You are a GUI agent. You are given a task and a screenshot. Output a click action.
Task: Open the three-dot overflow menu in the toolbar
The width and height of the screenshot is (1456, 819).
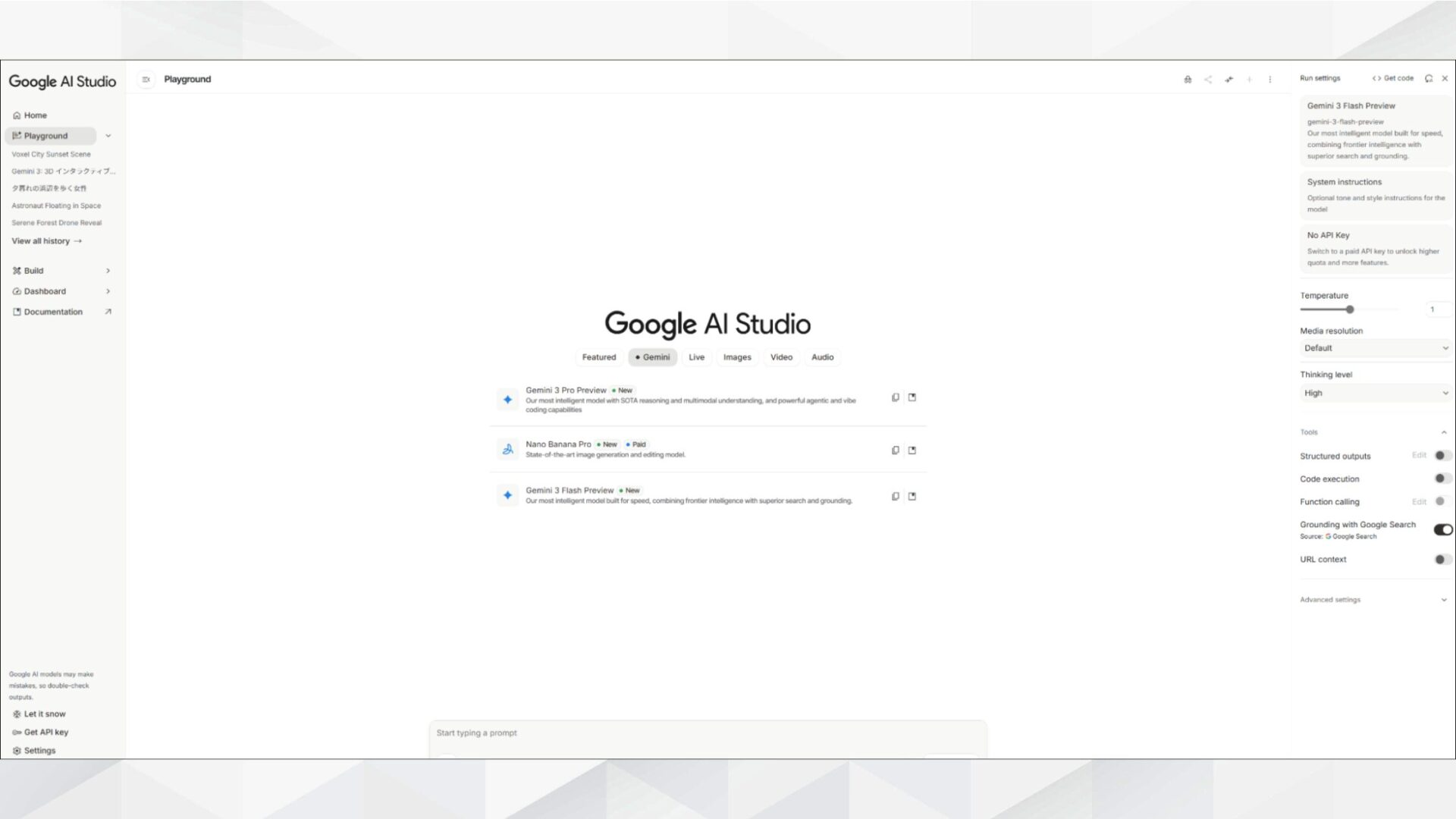coord(1270,79)
